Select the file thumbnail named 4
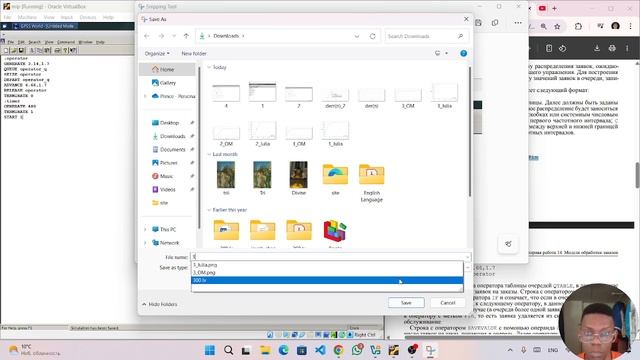This screenshot has height=360, width=640. [x=226, y=95]
